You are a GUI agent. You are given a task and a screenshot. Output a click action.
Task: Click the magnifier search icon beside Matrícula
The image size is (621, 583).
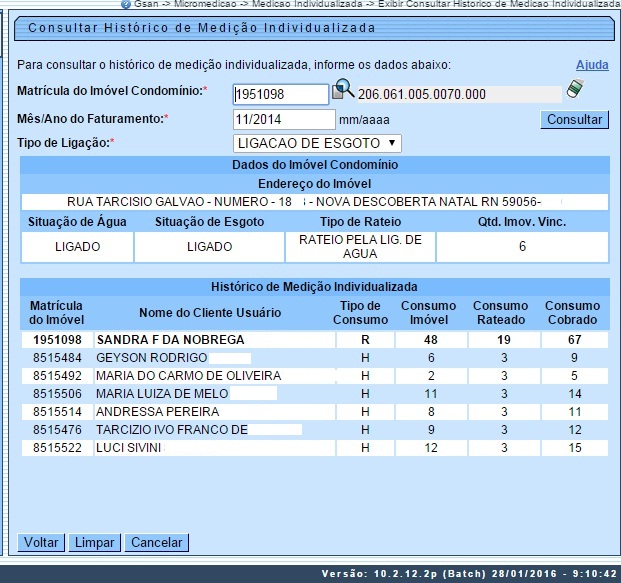[343, 90]
